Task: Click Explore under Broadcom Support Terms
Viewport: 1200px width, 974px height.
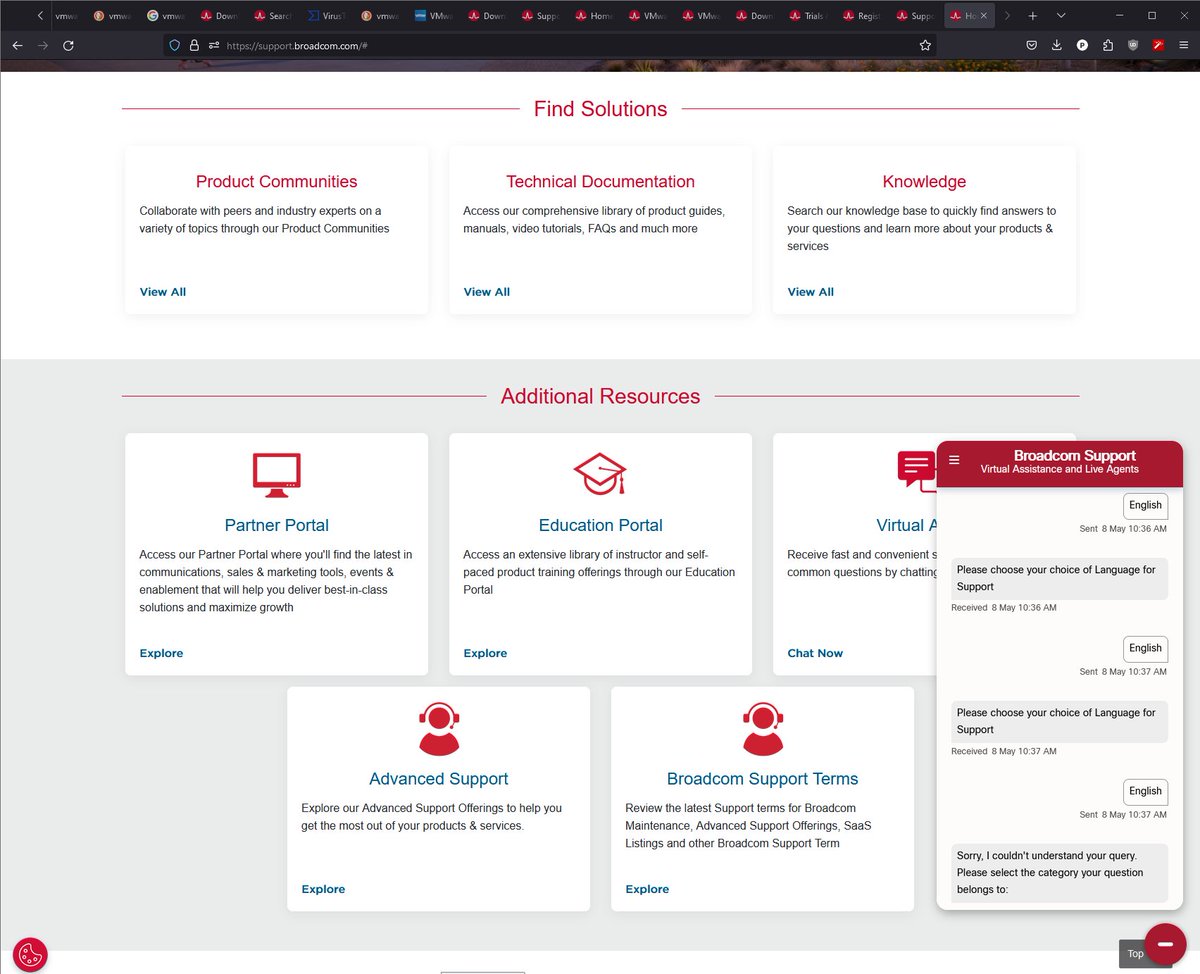Action: tap(648, 889)
